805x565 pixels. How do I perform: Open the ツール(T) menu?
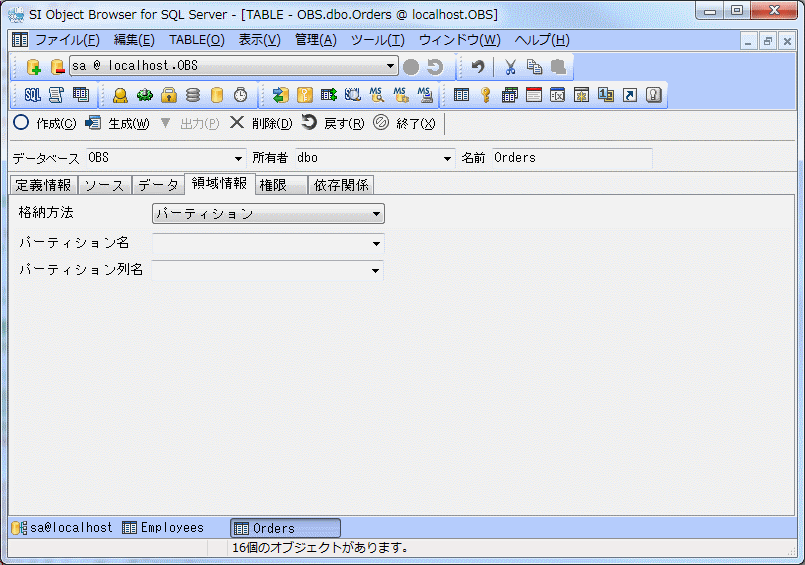tap(377, 40)
